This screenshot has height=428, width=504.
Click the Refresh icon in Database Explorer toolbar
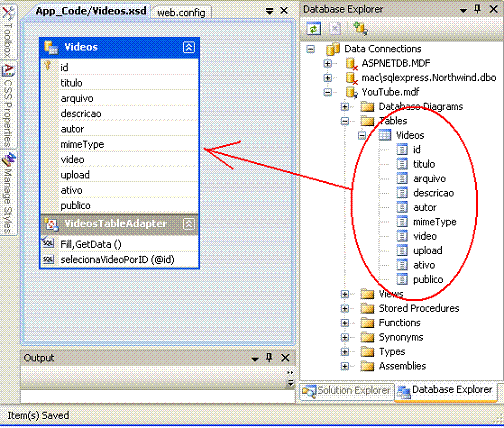click(313, 29)
